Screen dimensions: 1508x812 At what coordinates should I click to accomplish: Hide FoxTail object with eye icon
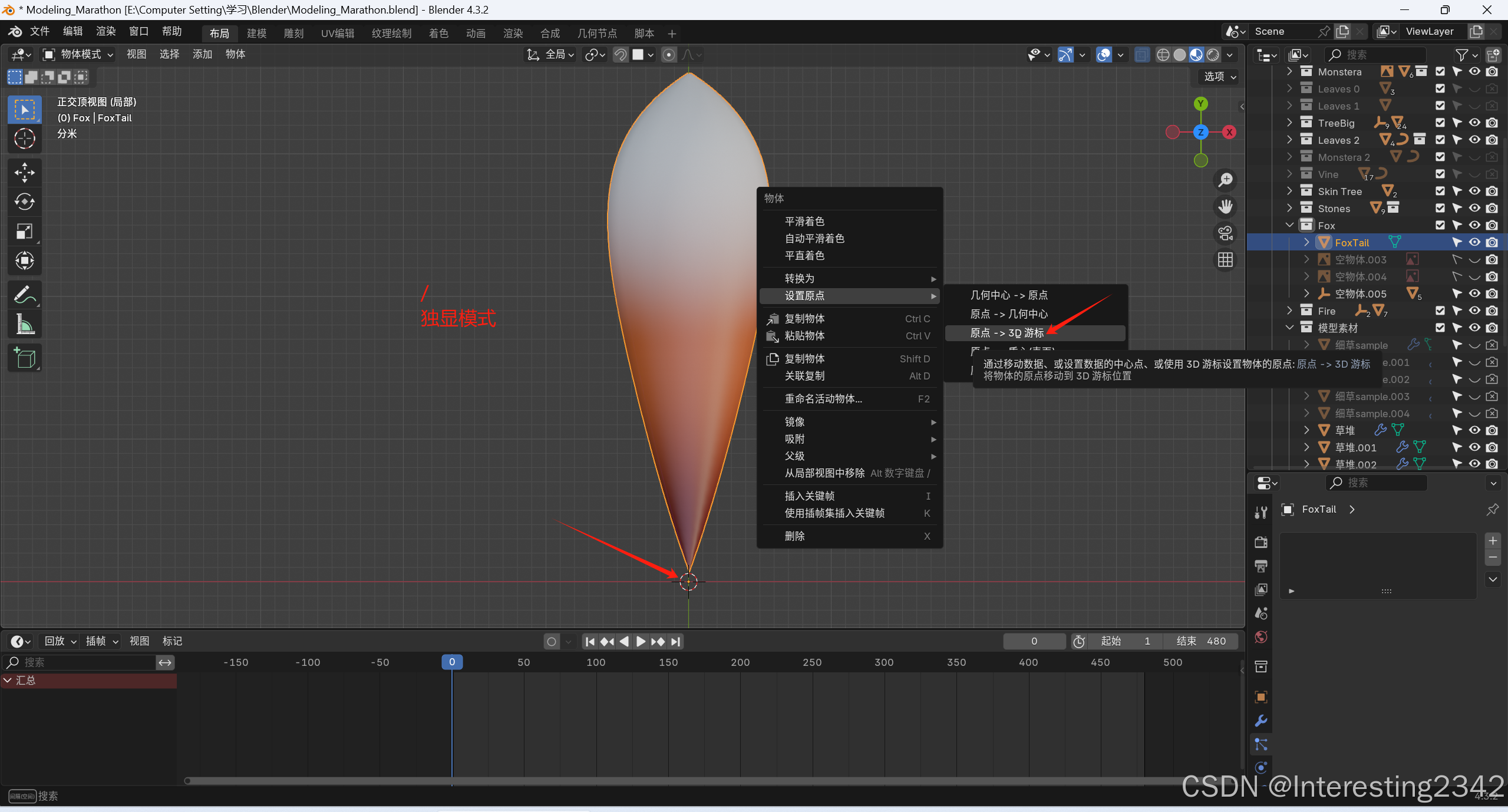click(x=1474, y=242)
